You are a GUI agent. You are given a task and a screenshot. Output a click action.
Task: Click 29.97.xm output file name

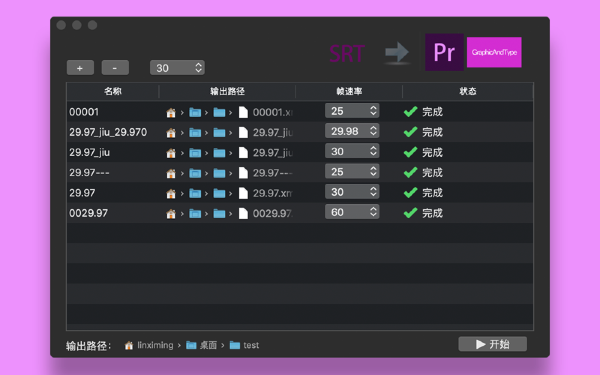[x=273, y=194]
